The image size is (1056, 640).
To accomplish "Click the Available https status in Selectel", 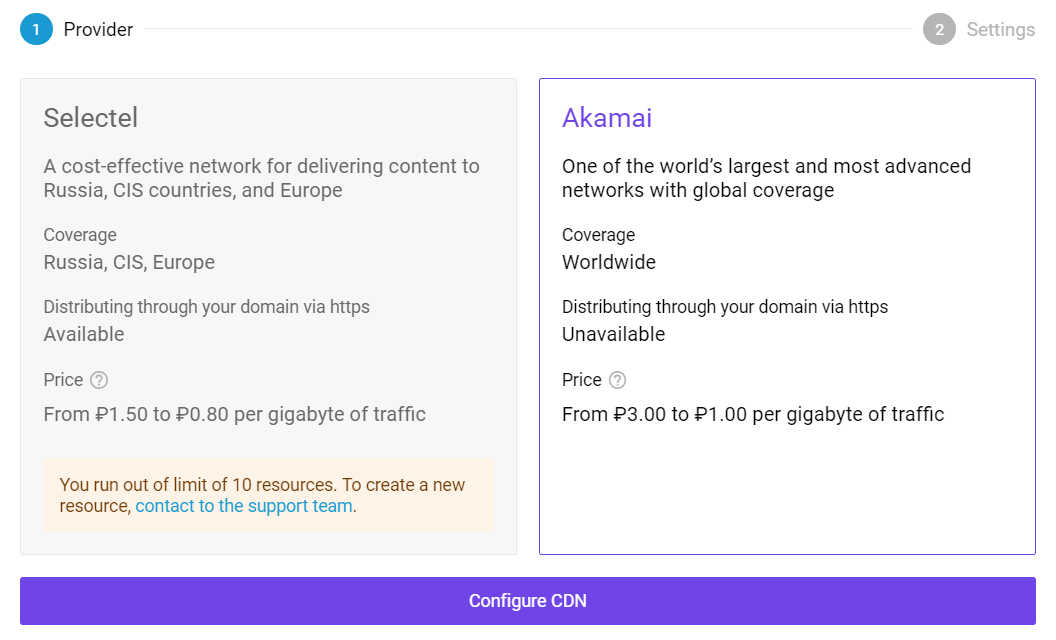I will click(x=84, y=334).
